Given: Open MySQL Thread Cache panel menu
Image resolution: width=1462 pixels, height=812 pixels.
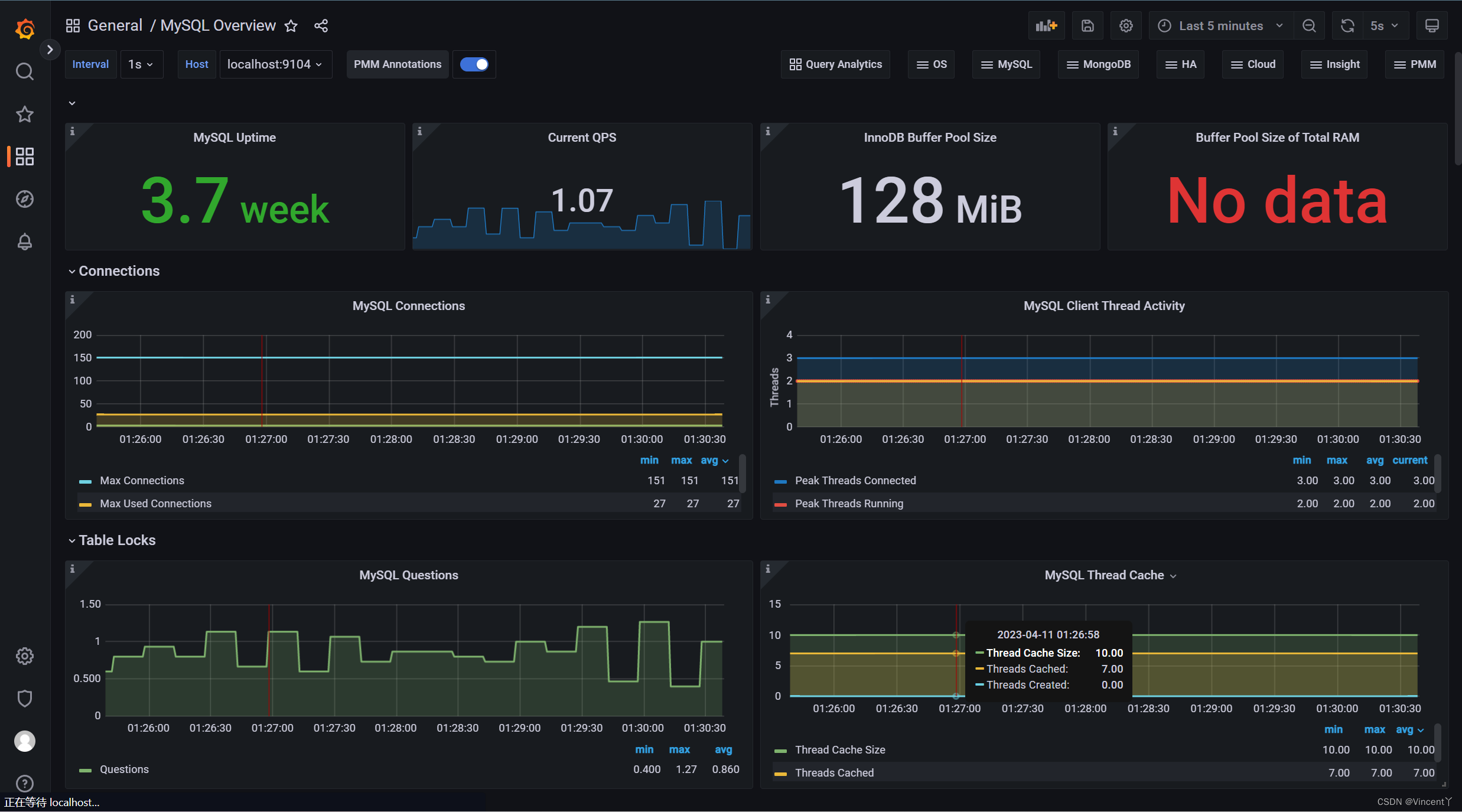Looking at the screenshot, I should [1111, 575].
